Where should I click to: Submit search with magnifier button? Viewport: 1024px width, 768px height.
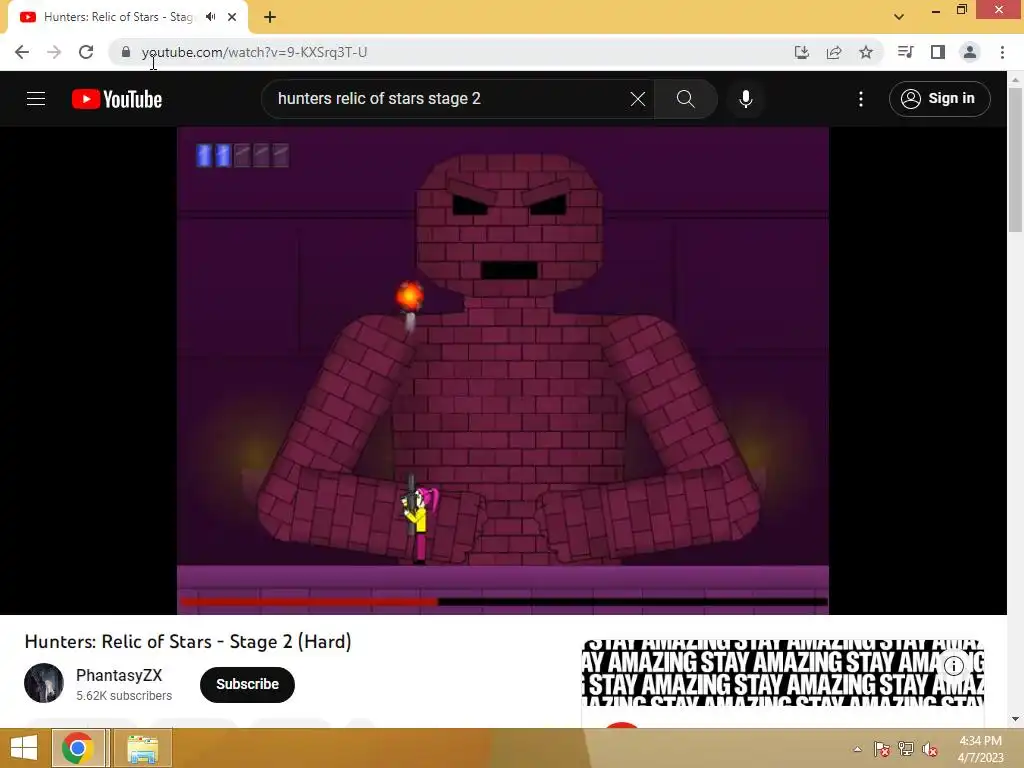[x=686, y=99]
